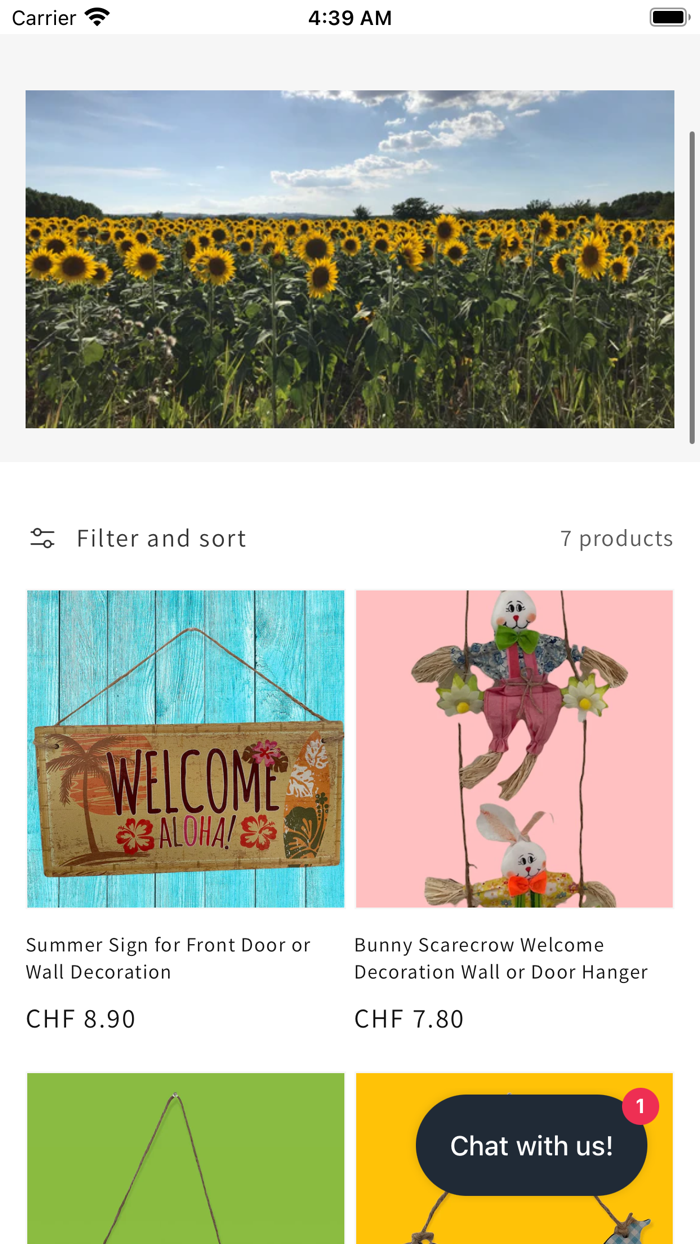Image resolution: width=700 pixels, height=1244 pixels.
Task: Open the Welcome Aloha sign product image
Action: tap(185, 749)
